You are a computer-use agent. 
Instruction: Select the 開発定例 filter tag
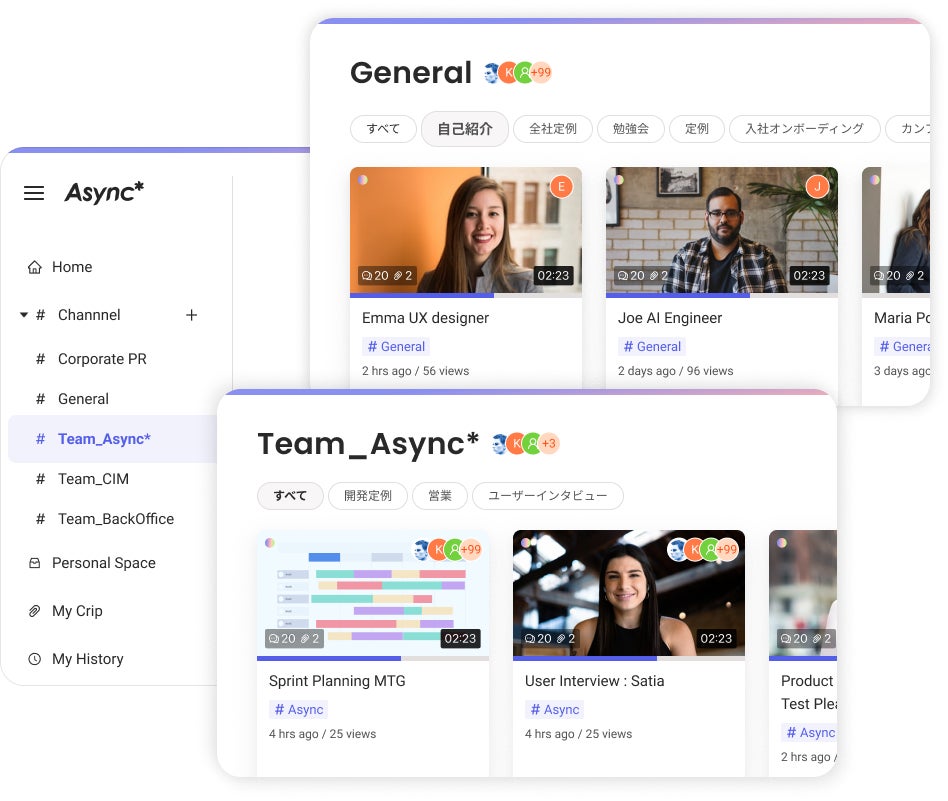tap(368, 496)
